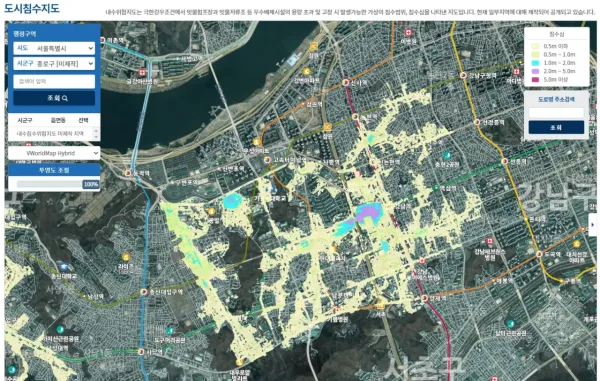This screenshot has height=381, width=600.
Task: Click the 강남구청역 subway station marker
Action: point(463,75)
